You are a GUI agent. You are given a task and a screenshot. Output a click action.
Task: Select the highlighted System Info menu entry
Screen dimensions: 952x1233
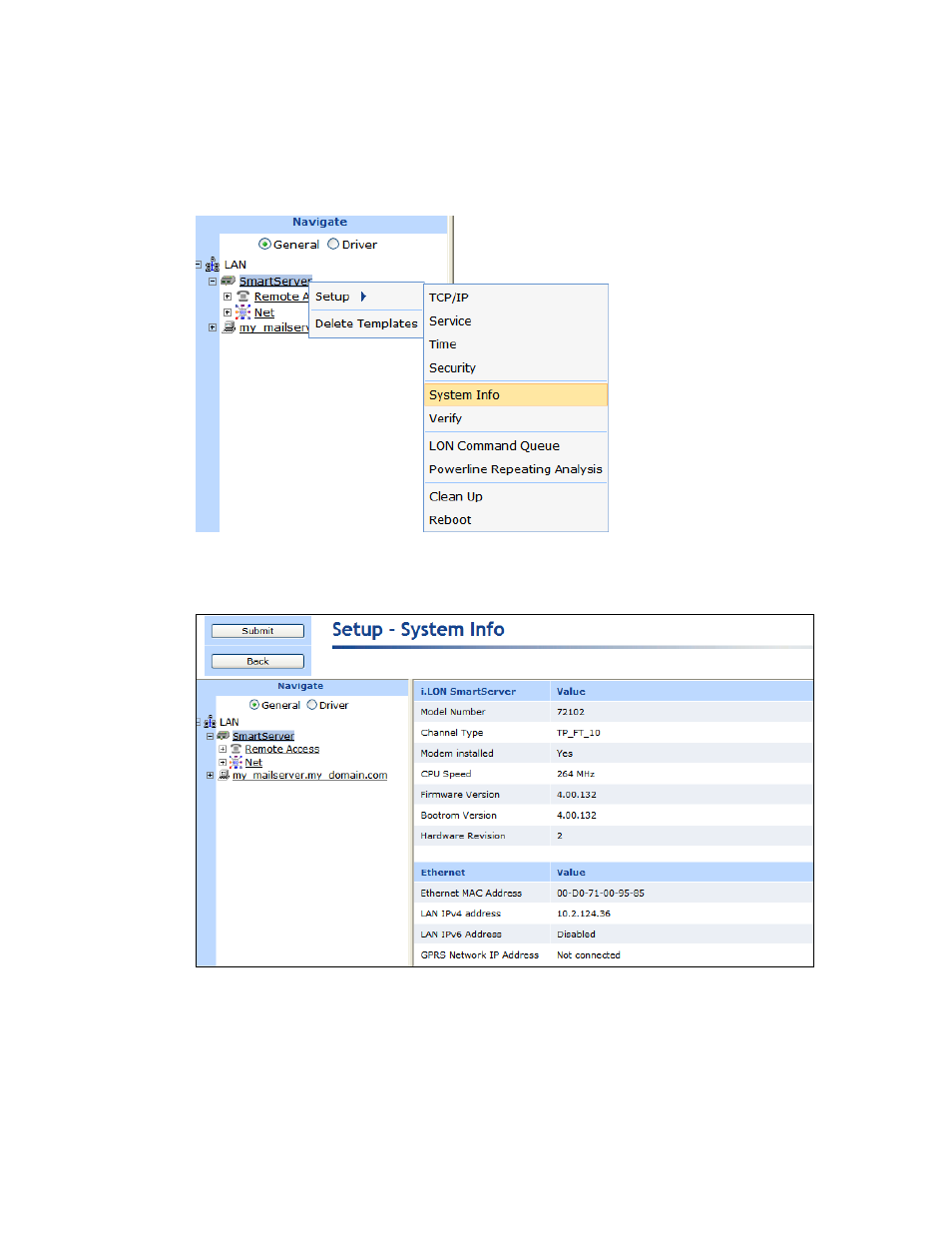click(516, 395)
